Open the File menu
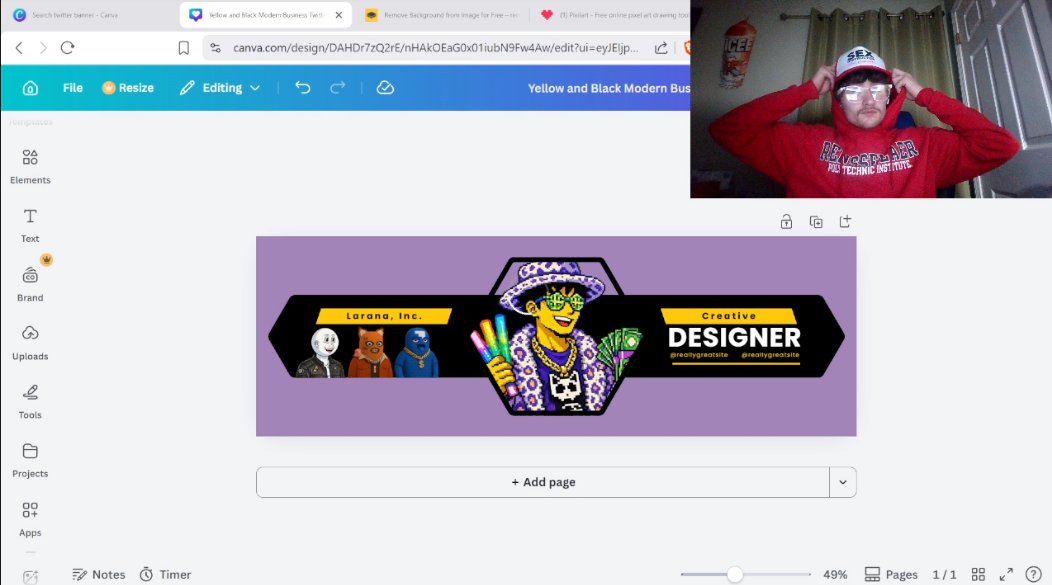The height and width of the screenshot is (585, 1052). [72, 88]
